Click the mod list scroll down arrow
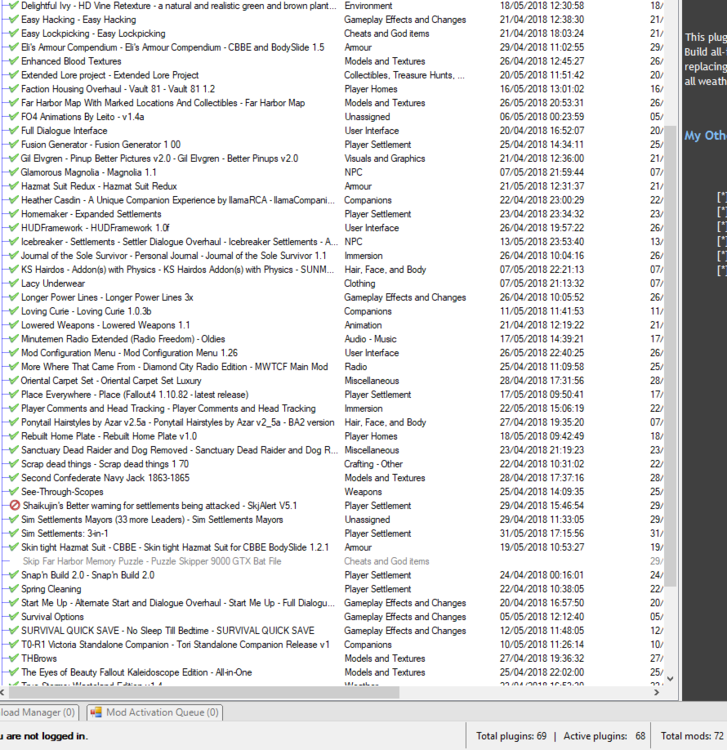Image resolution: width=727 pixels, height=750 pixels. [x=670, y=678]
